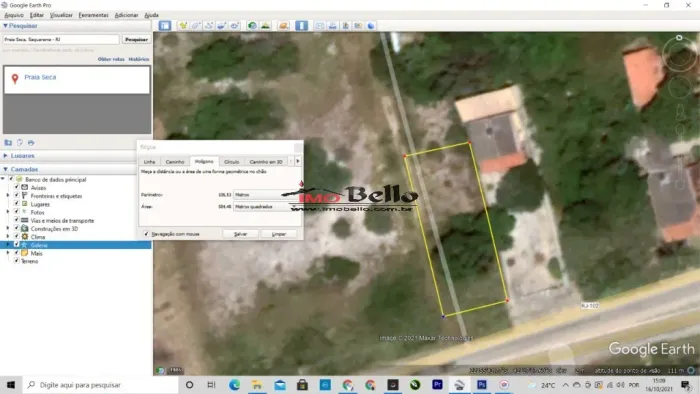The image size is (700, 394).
Task: Collapse Banco de dados principal tree node
Action: (4, 179)
